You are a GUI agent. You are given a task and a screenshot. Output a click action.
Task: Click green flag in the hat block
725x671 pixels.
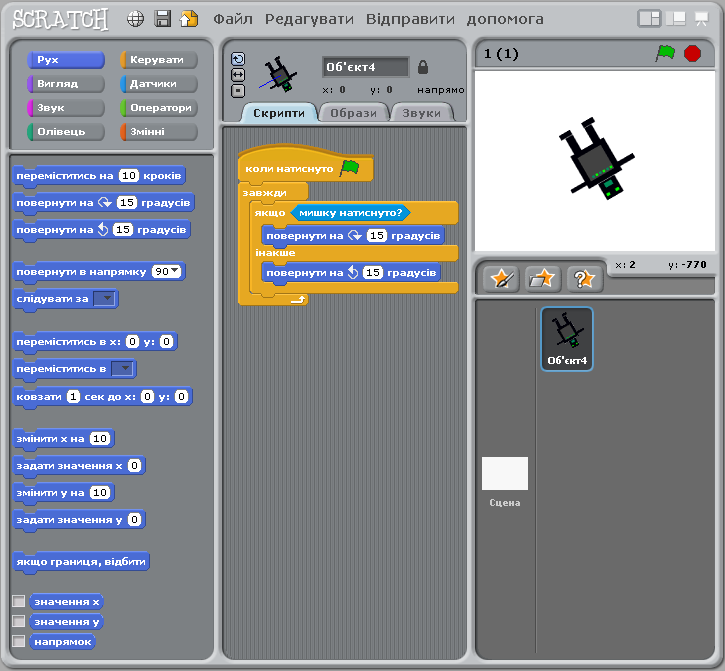point(350,168)
